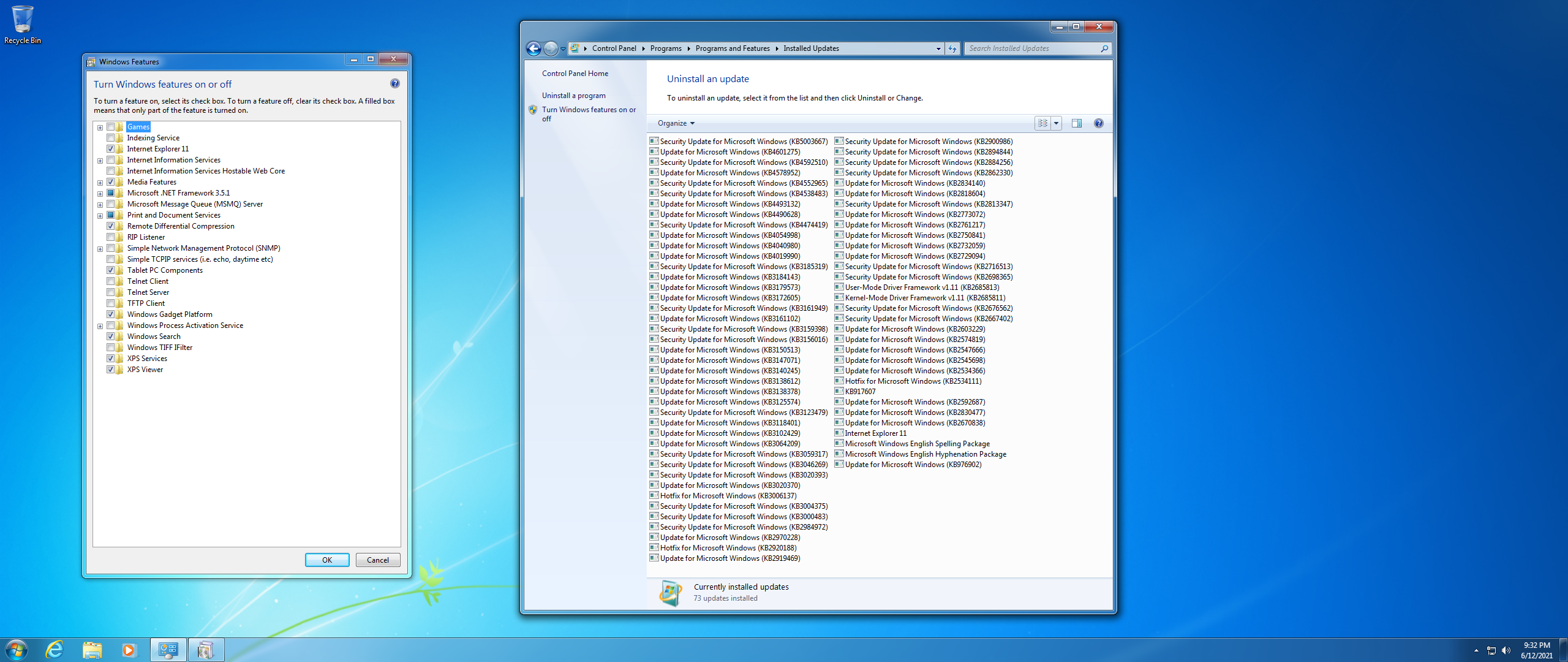
Task: Click Cancel in Windows Features dialog
Action: 378,560
